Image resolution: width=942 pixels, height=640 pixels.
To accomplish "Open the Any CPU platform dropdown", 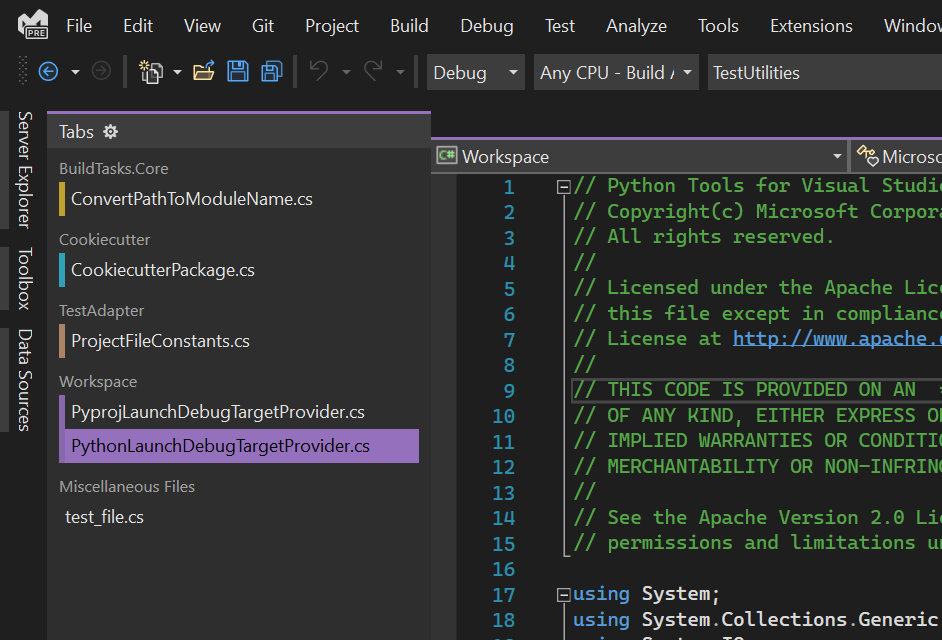I will pos(616,73).
